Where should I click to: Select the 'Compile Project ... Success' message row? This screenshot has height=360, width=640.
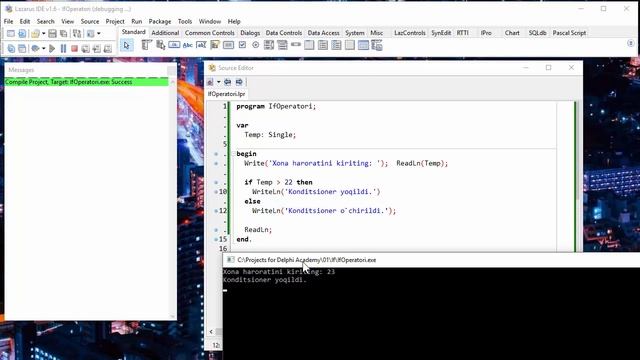coord(87,82)
